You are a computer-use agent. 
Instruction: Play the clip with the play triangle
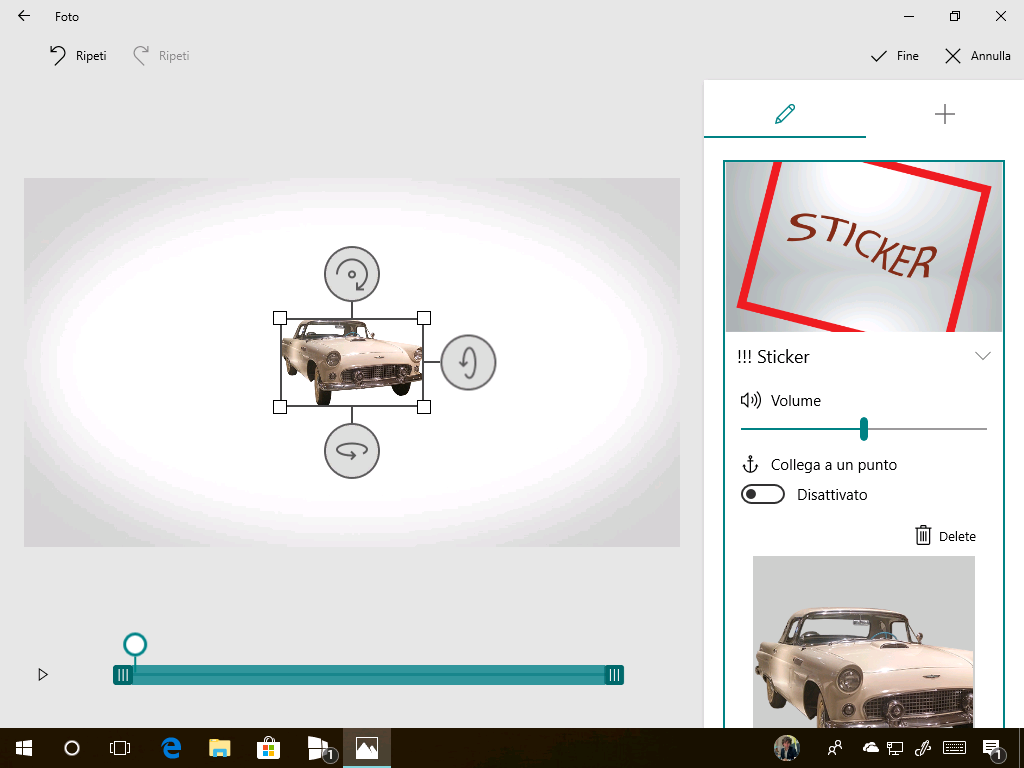42,675
